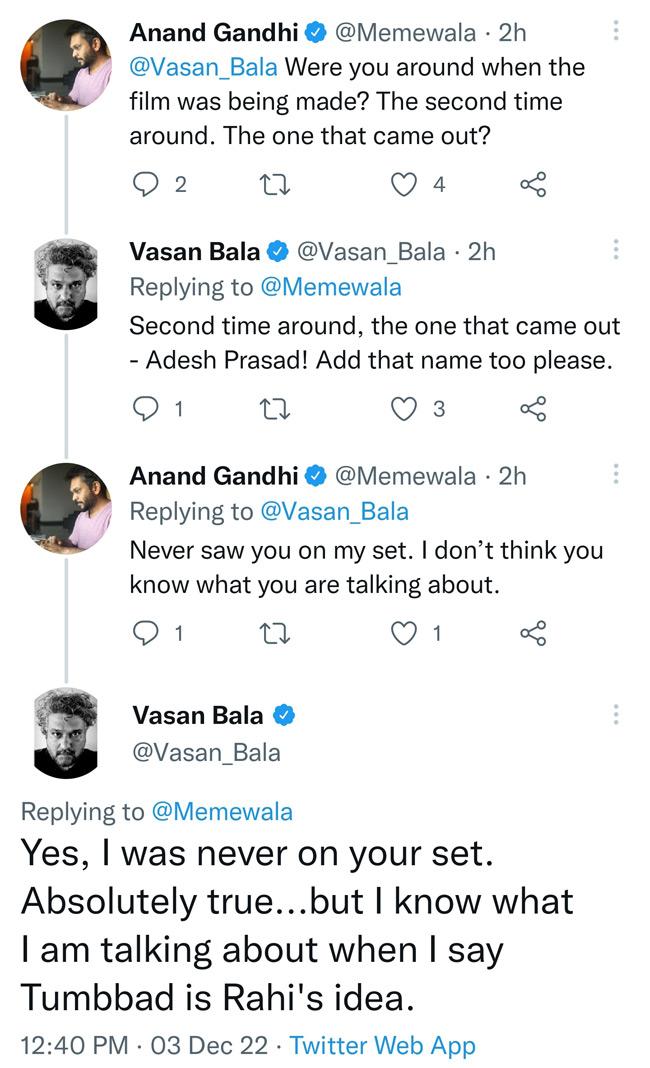
Task: Reply to the 'Never saw you' tweet
Action: [147, 632]
